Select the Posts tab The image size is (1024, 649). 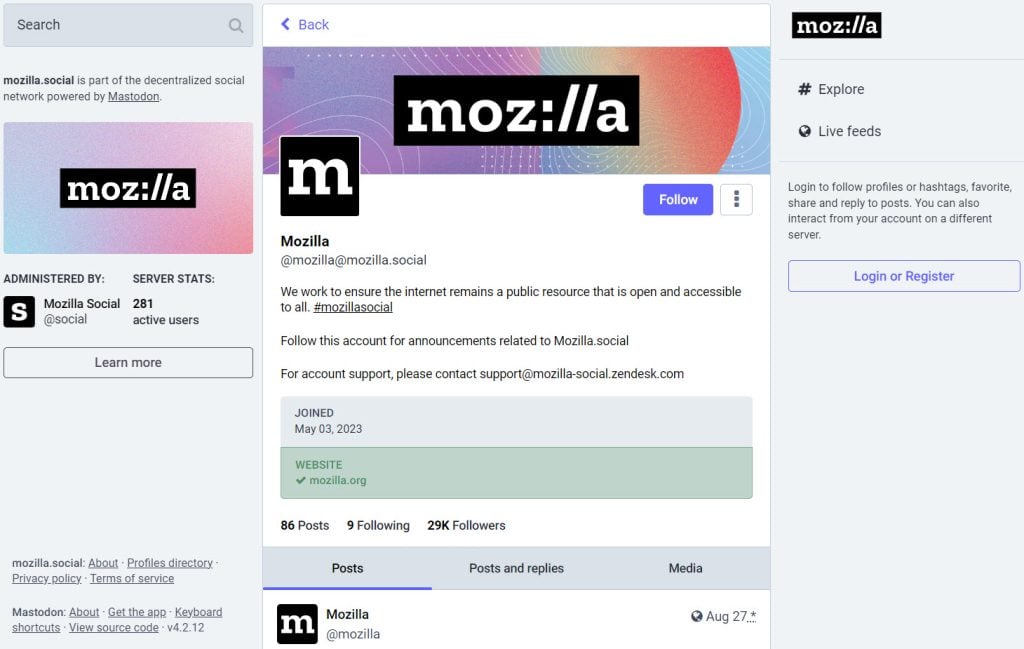tap(347, 567)
